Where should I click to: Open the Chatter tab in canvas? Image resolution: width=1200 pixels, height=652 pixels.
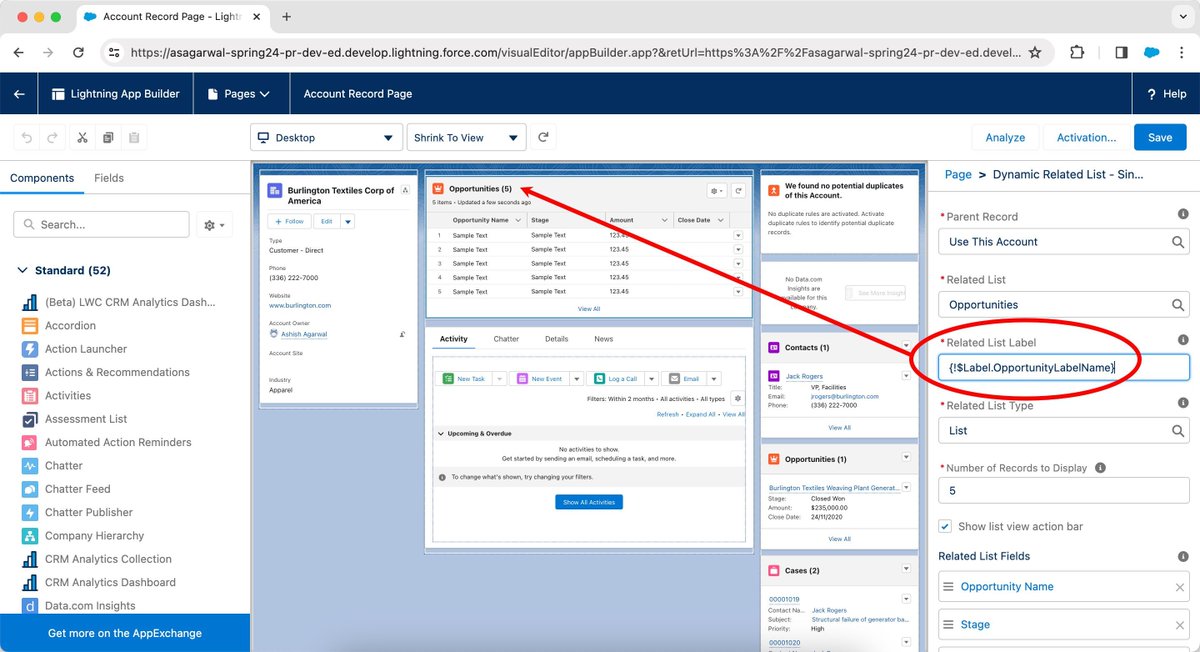point(506,339)
